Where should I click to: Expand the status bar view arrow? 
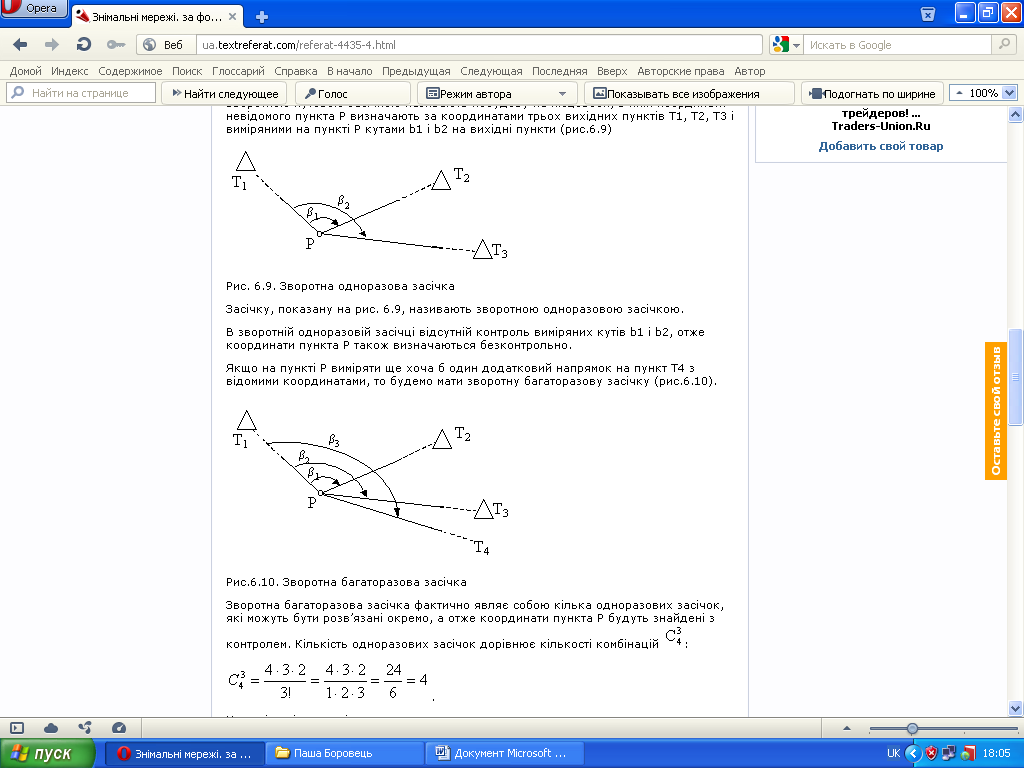(847, 728)
